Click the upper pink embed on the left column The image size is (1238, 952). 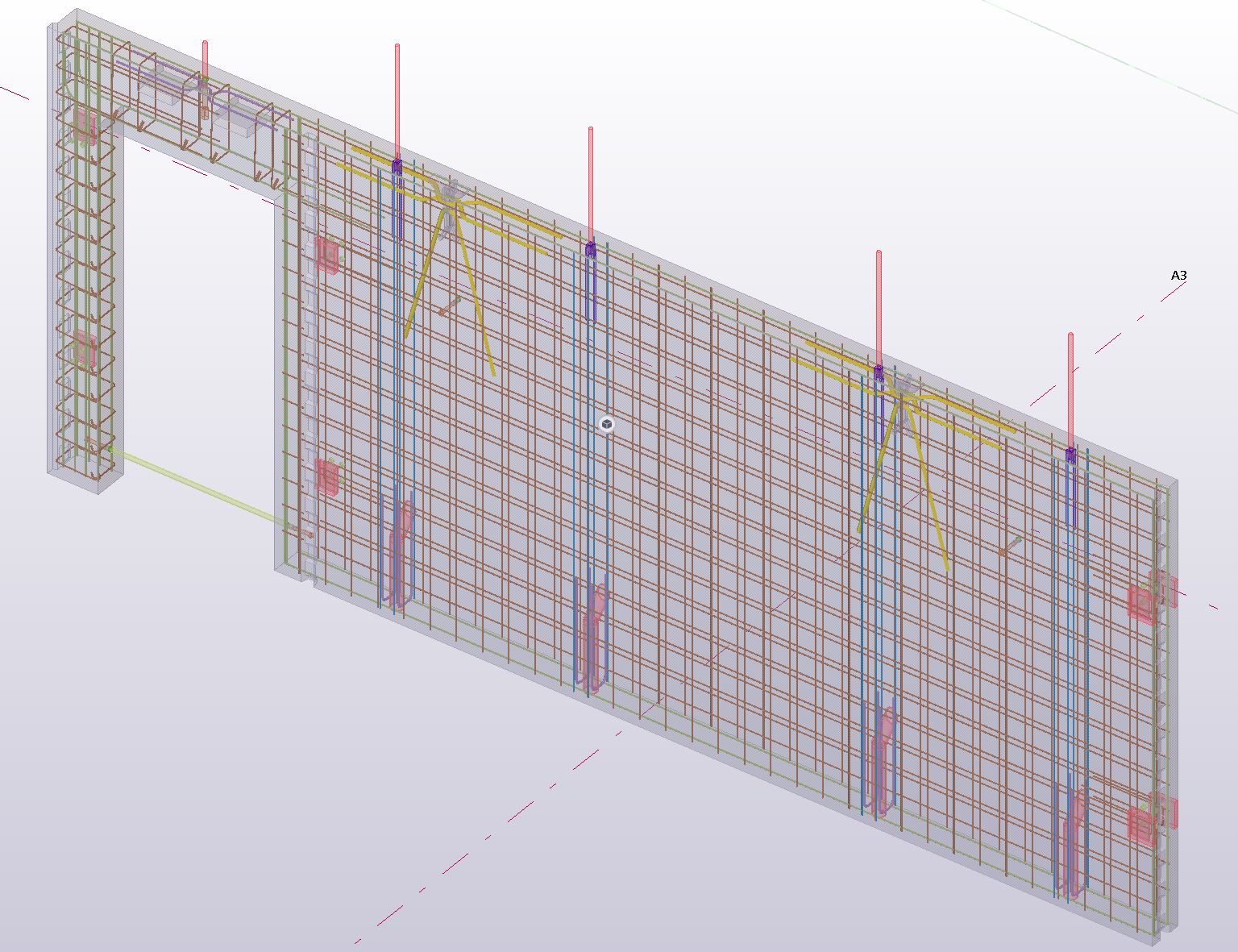[x=85, y=127]
